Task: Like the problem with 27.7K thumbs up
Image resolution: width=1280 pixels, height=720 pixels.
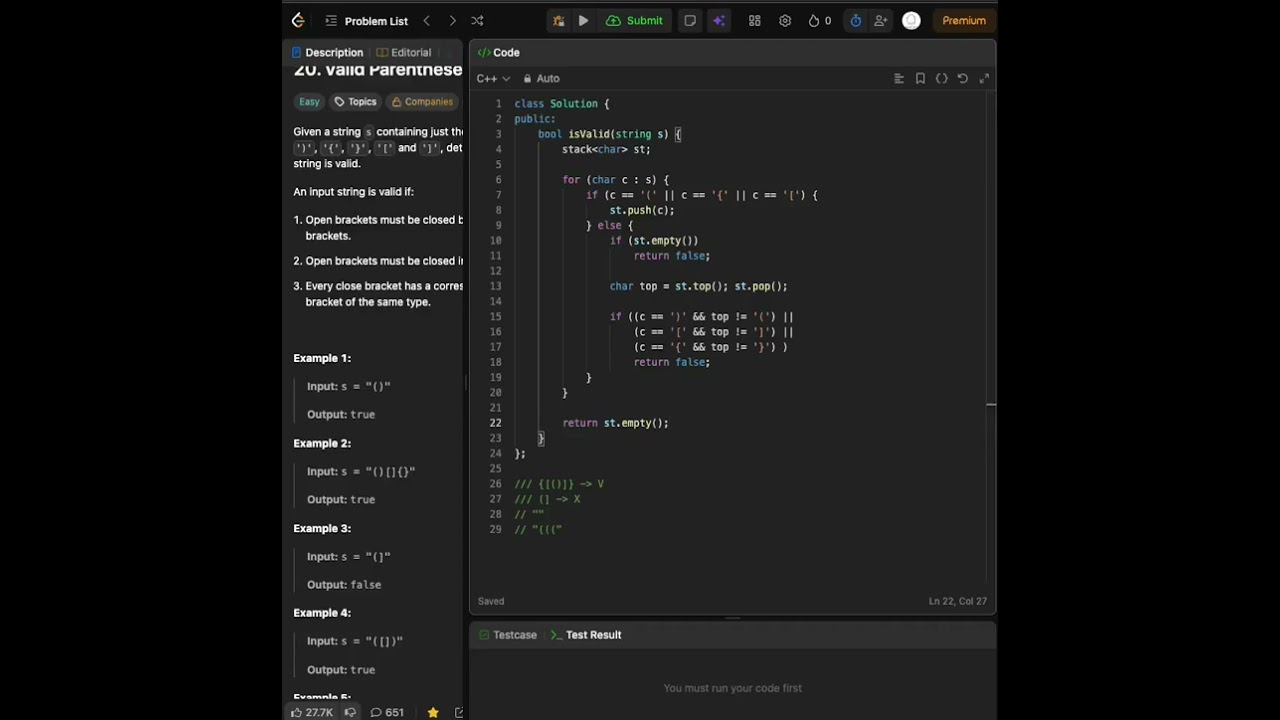Action: 312,713
